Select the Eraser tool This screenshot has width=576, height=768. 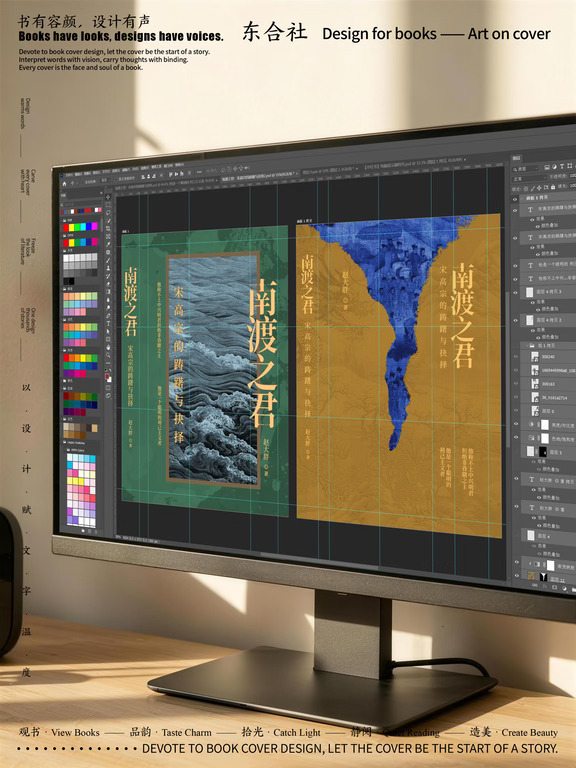(x=108, y=284)
